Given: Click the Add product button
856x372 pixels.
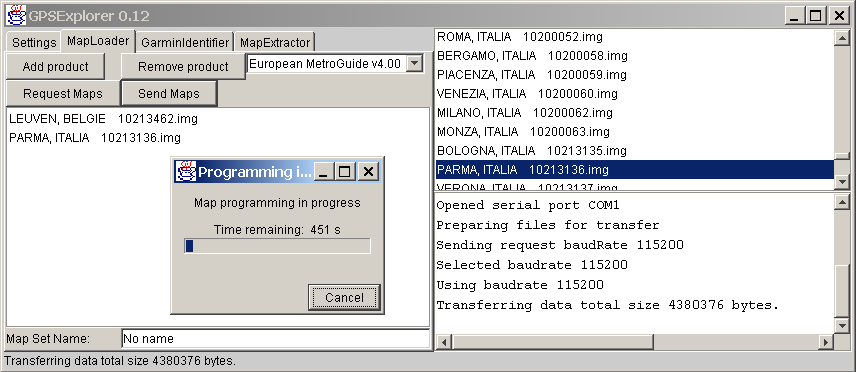Looking at the screenshot, I should tap(55, 67).
